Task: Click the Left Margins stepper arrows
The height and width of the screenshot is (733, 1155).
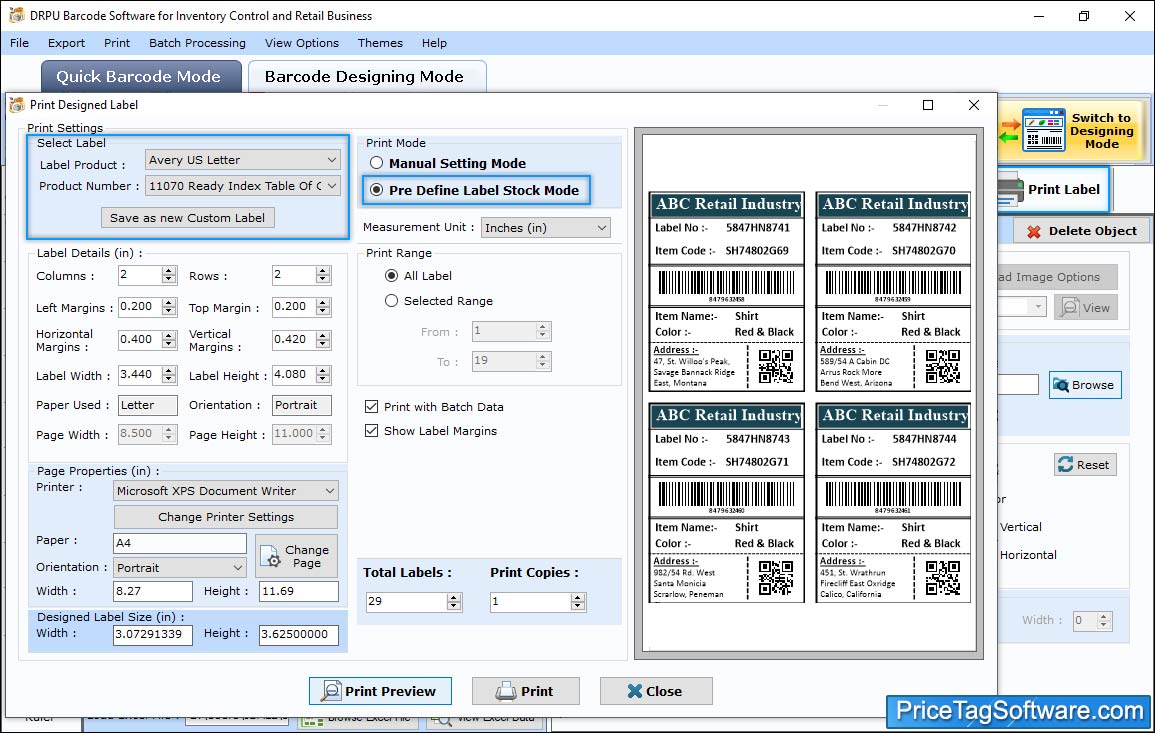Action: click(169, 306)
